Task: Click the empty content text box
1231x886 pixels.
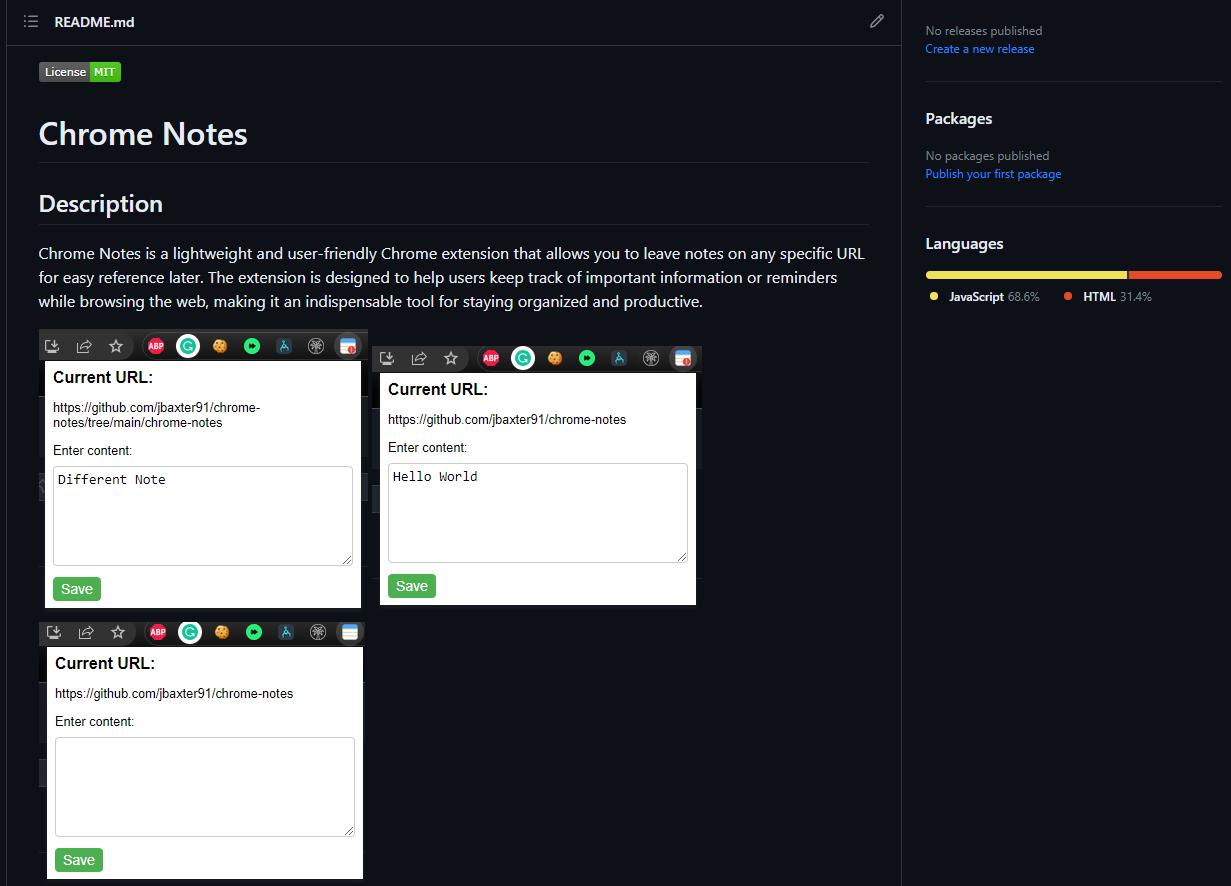Action: [205, 787]
